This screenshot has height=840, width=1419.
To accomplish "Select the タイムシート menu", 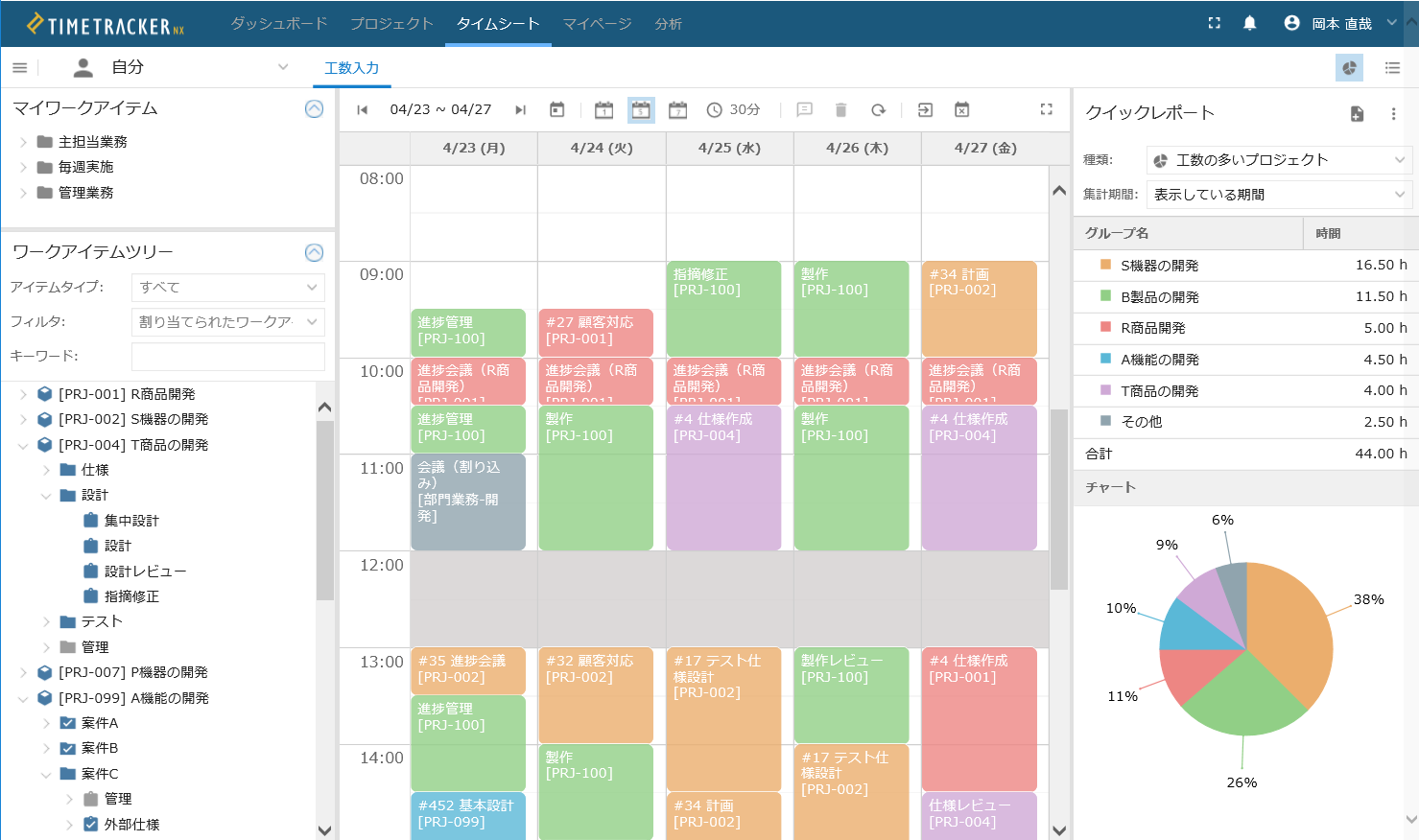I will (498, 23).
